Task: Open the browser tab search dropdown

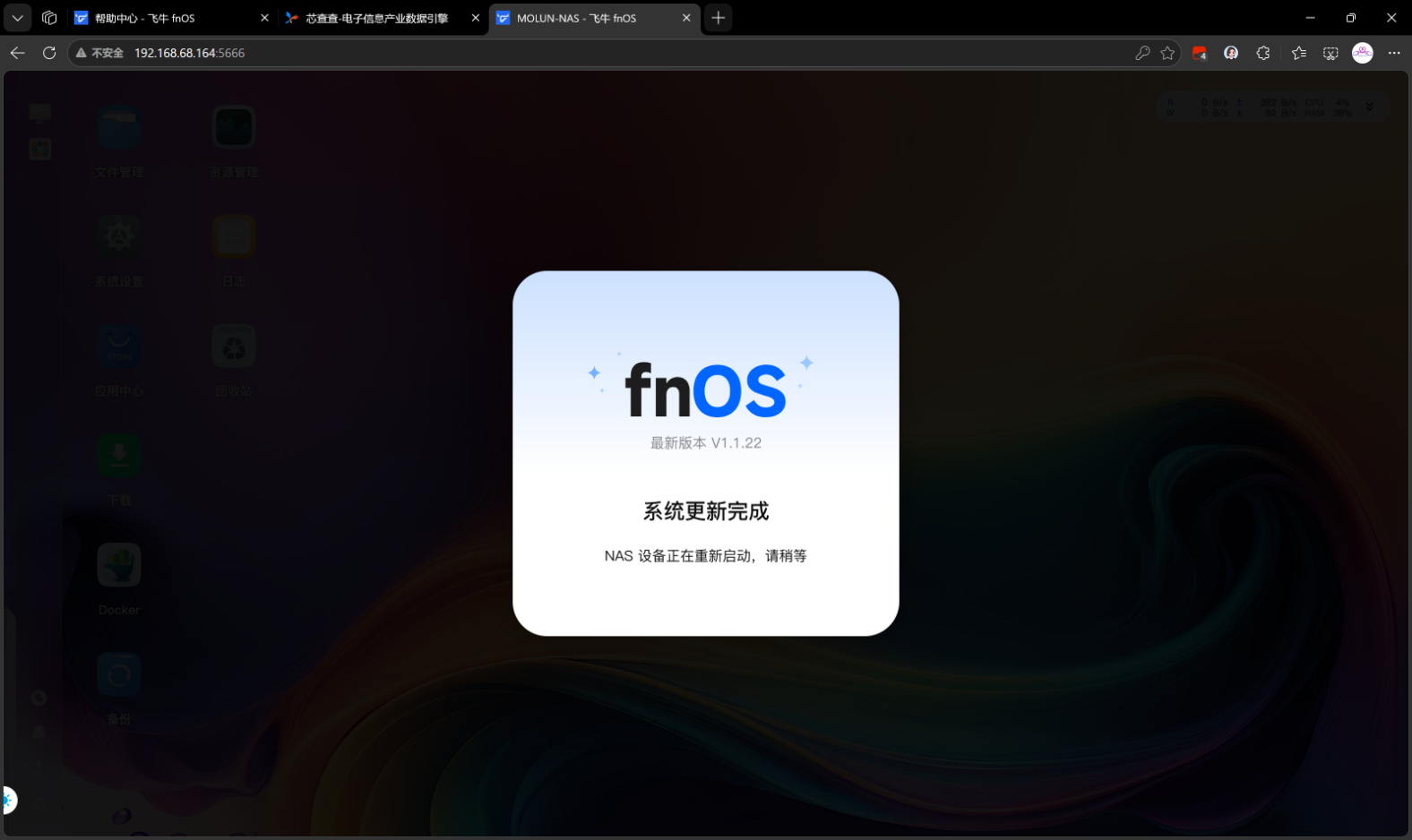Action: 17,18
